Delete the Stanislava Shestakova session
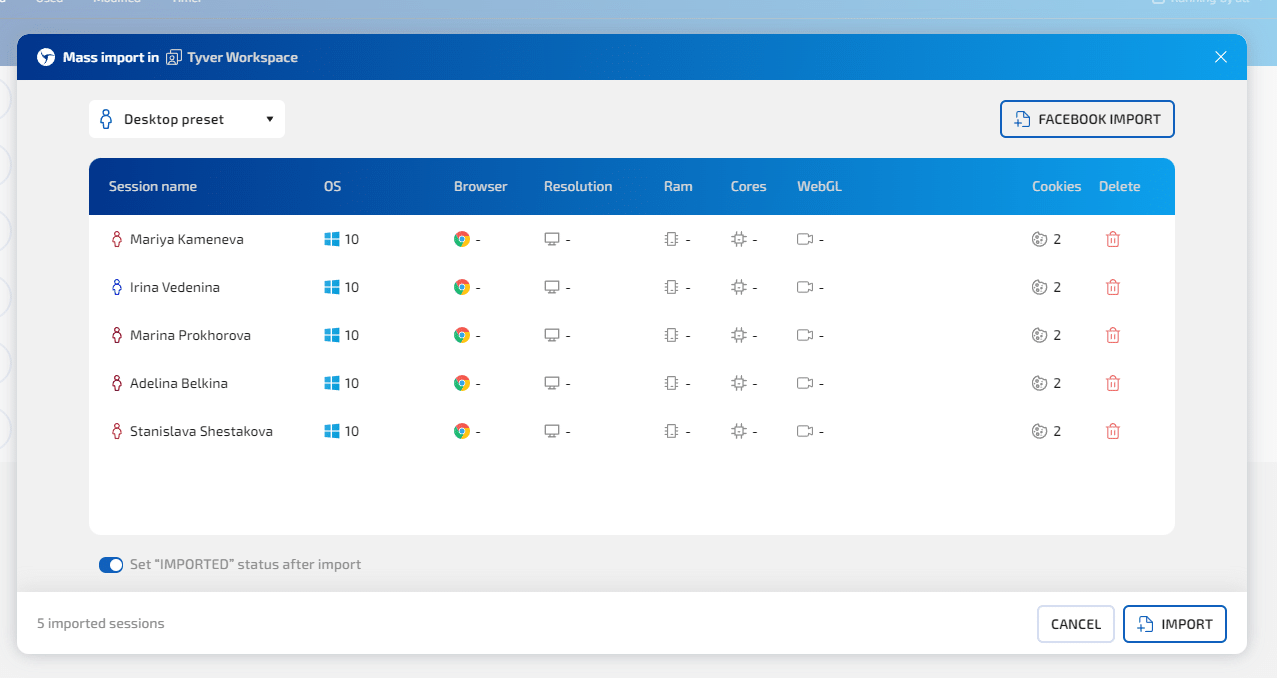 [x=1113, y=431]
